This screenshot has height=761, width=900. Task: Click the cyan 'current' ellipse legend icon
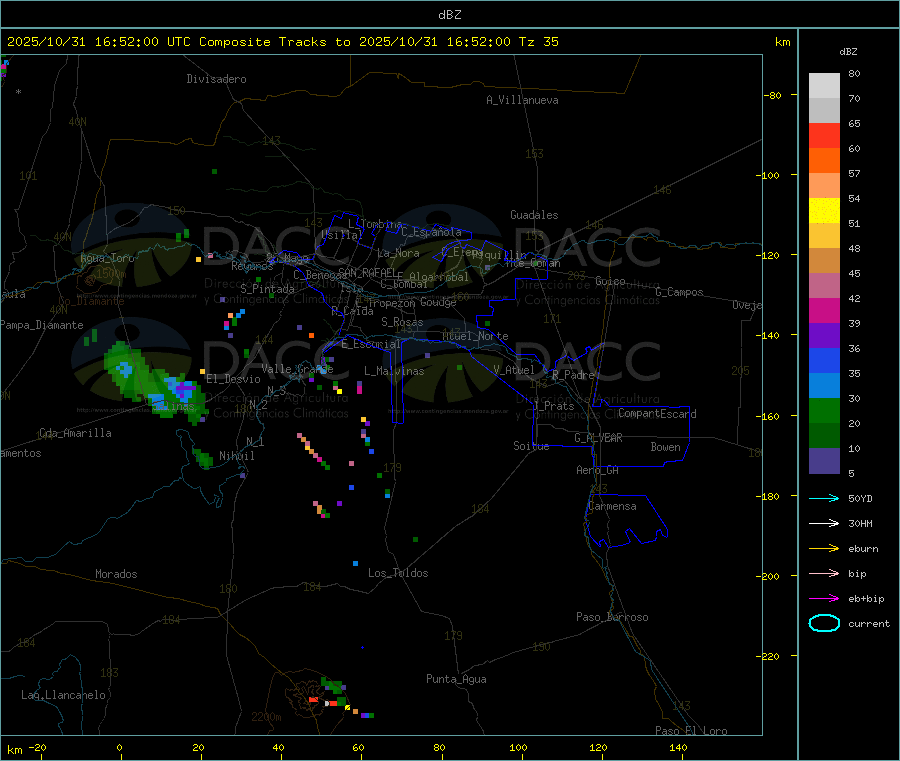pyautogui.click(x=824, y=623)
